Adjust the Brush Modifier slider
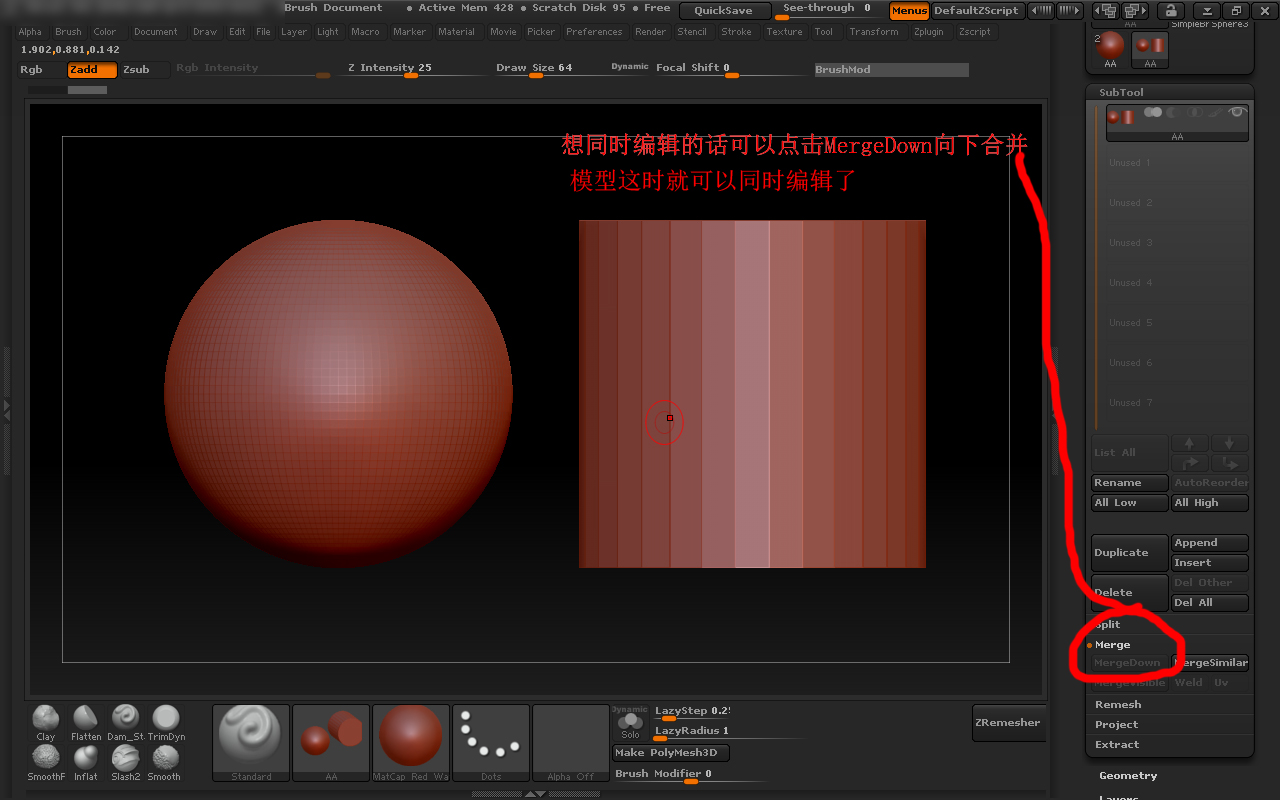 (690, 775)
